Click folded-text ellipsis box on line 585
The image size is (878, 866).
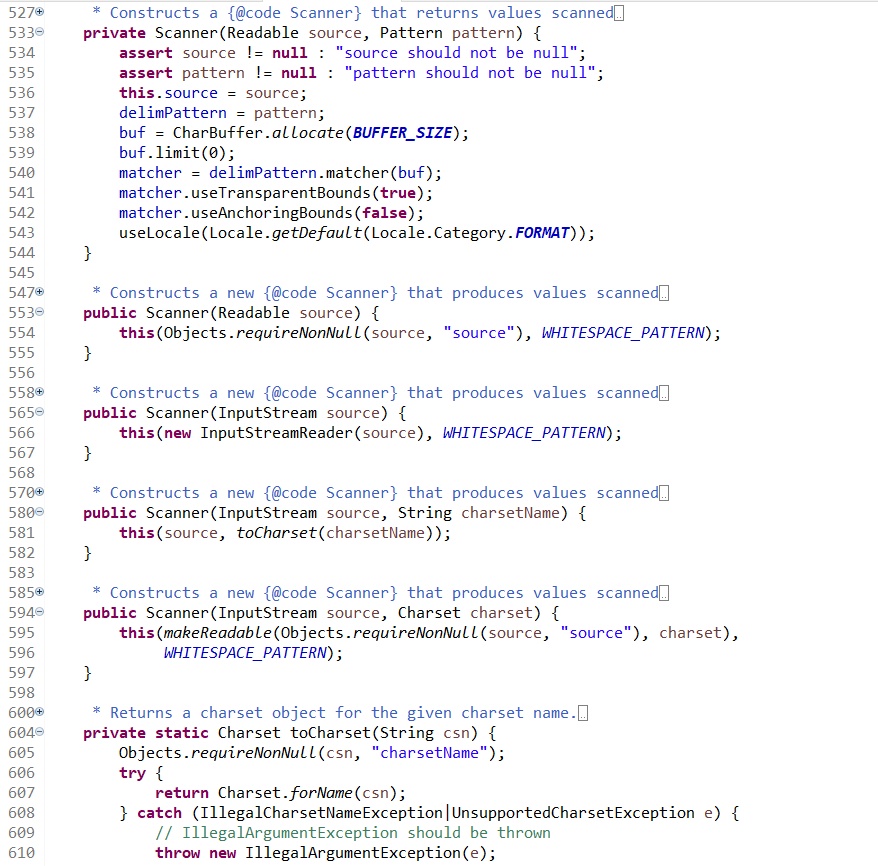(664, 593)
